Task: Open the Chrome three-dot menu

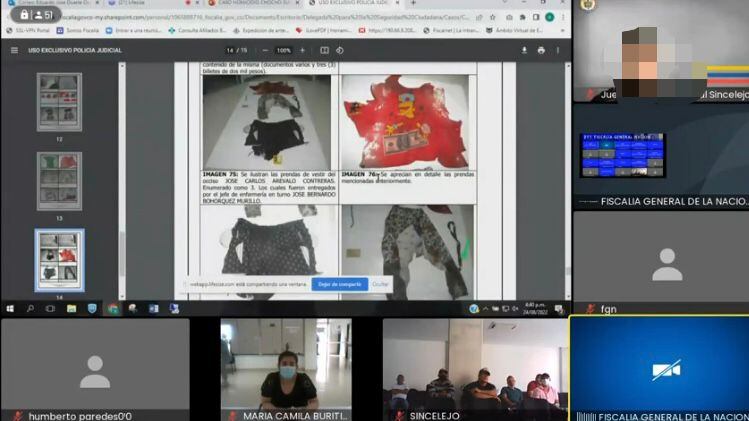Action: pyautogui.click(x=563, y=17)
